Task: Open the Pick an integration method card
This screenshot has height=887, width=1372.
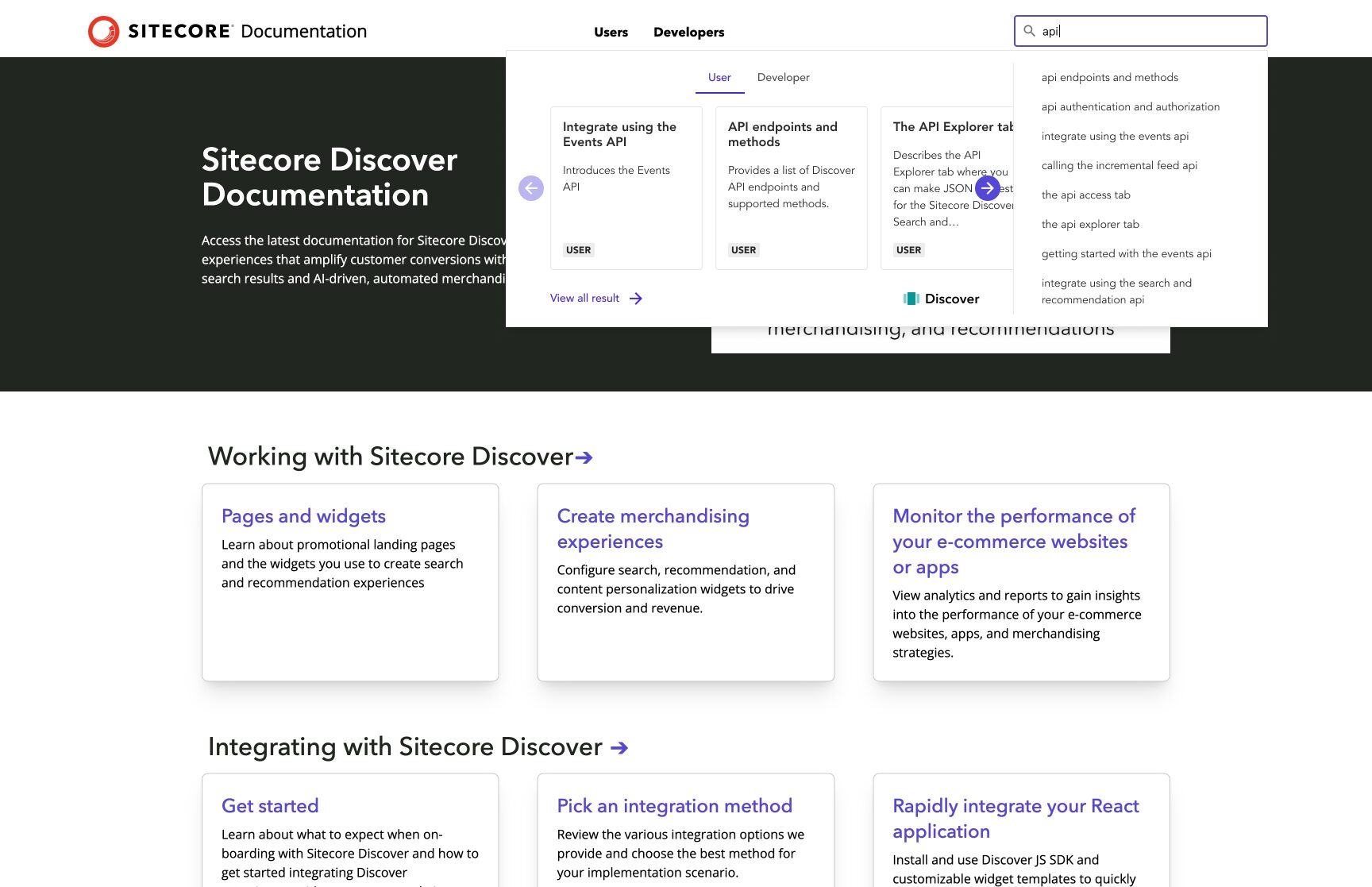Action: click(686, 830)
